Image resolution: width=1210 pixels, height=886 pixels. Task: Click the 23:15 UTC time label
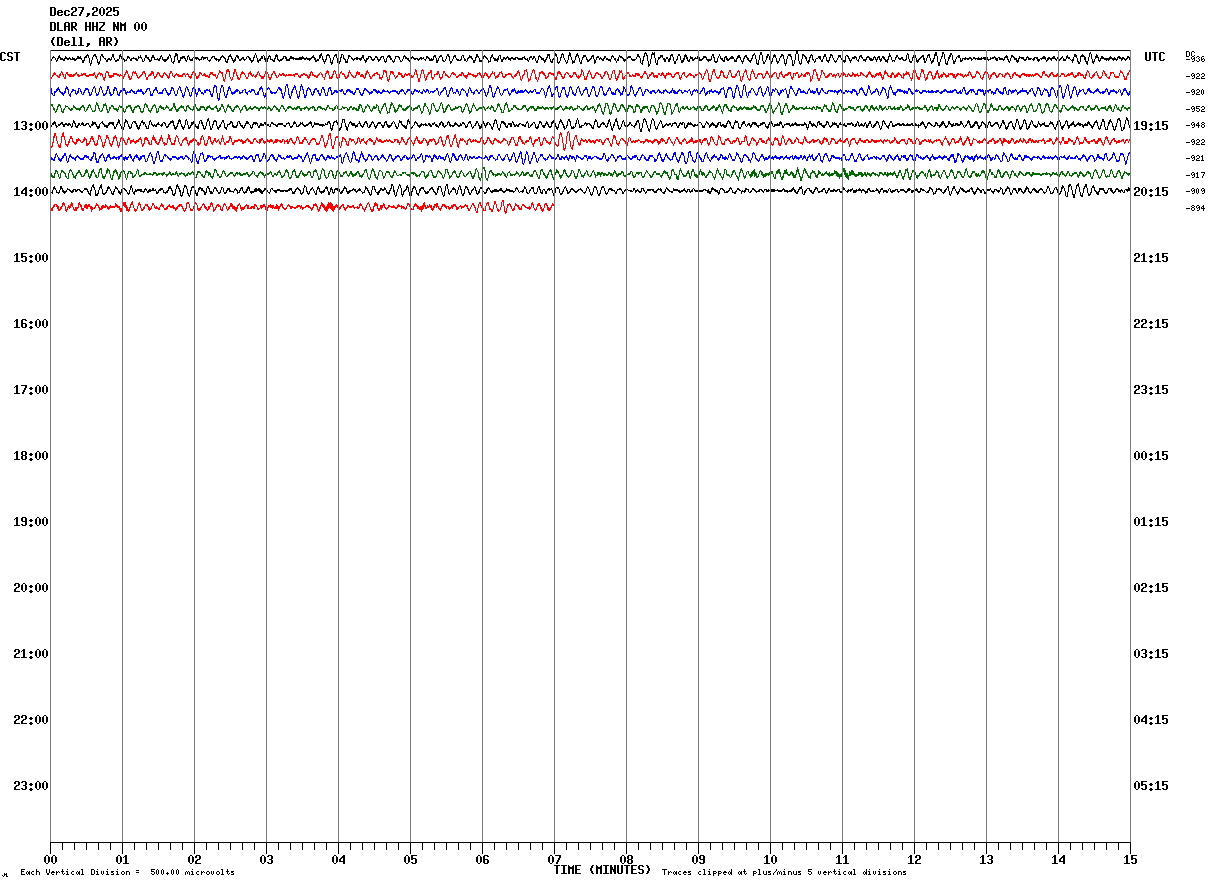[1151, 390]
